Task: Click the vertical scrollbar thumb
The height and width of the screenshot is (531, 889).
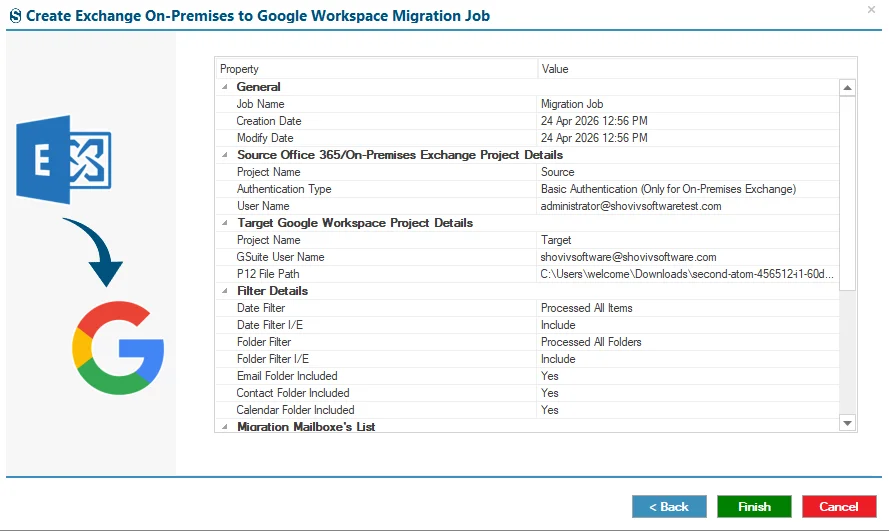Action: (847, 193)
